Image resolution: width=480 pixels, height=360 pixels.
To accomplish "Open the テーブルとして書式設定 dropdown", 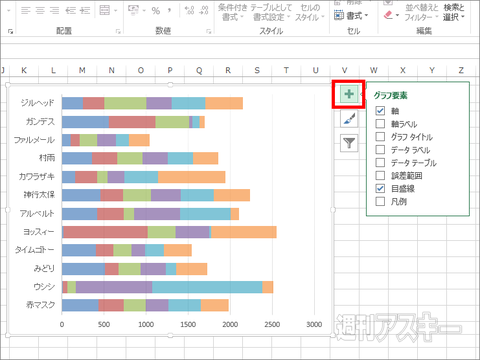I will (x=271, y=12).
